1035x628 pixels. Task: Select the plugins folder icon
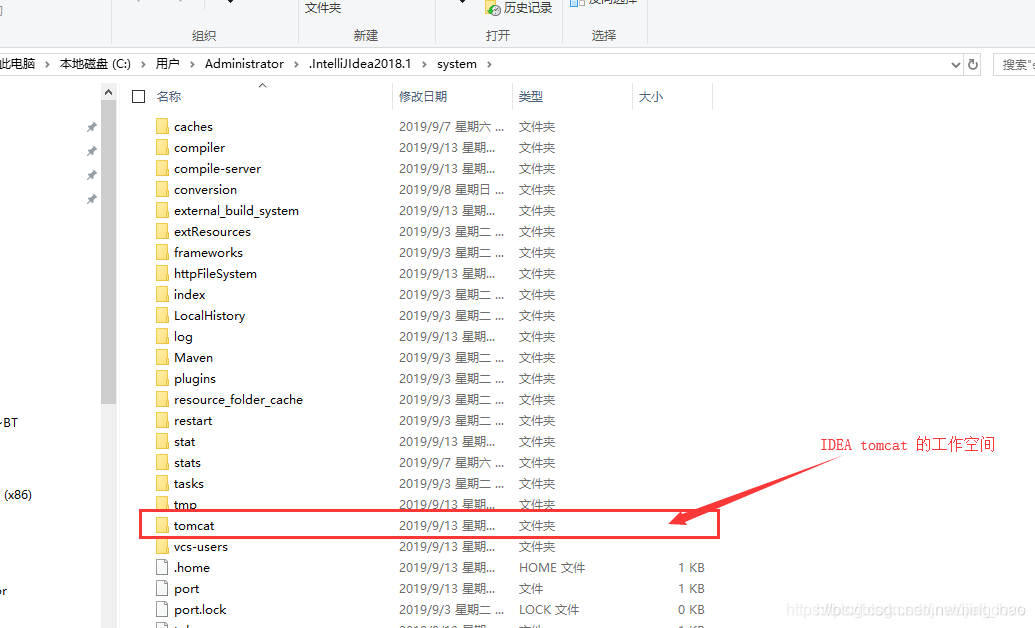click(x=162, y=378)
